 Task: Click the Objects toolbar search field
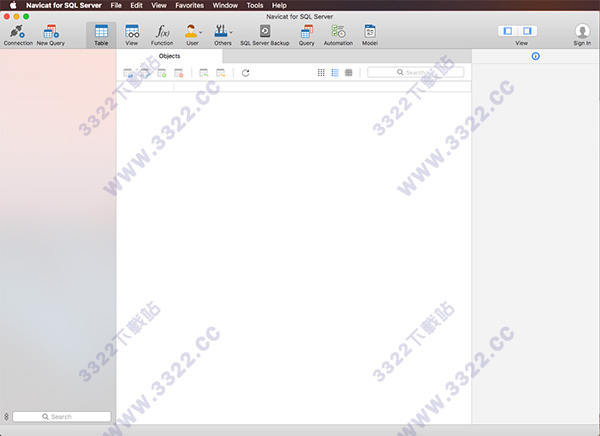(x=416, y=72)
